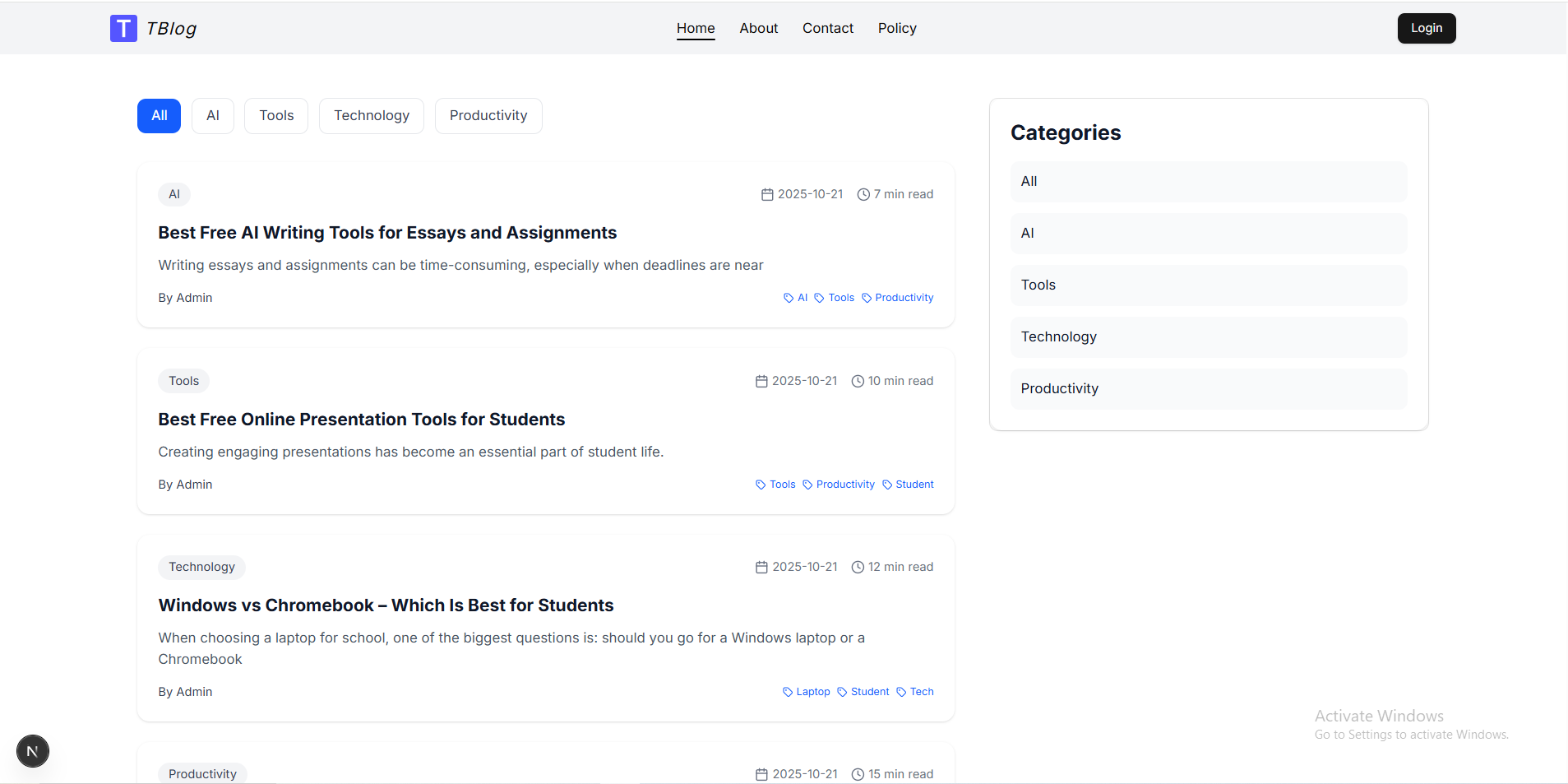
Task: Click the calendar icon on the Chromebook post
Action: pos(761,567)
